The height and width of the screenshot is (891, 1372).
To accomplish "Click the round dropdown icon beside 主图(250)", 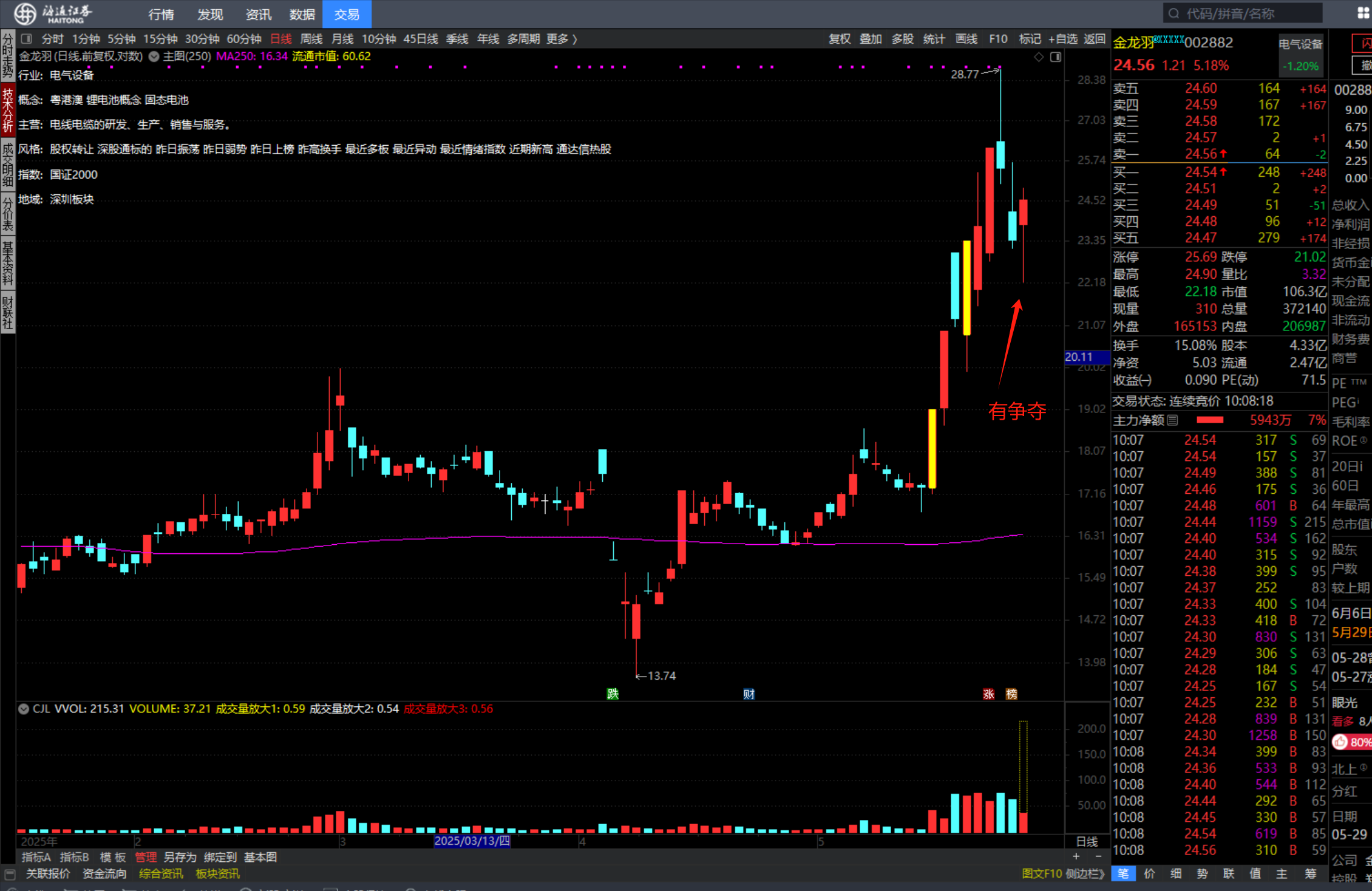I will [154, 56].
